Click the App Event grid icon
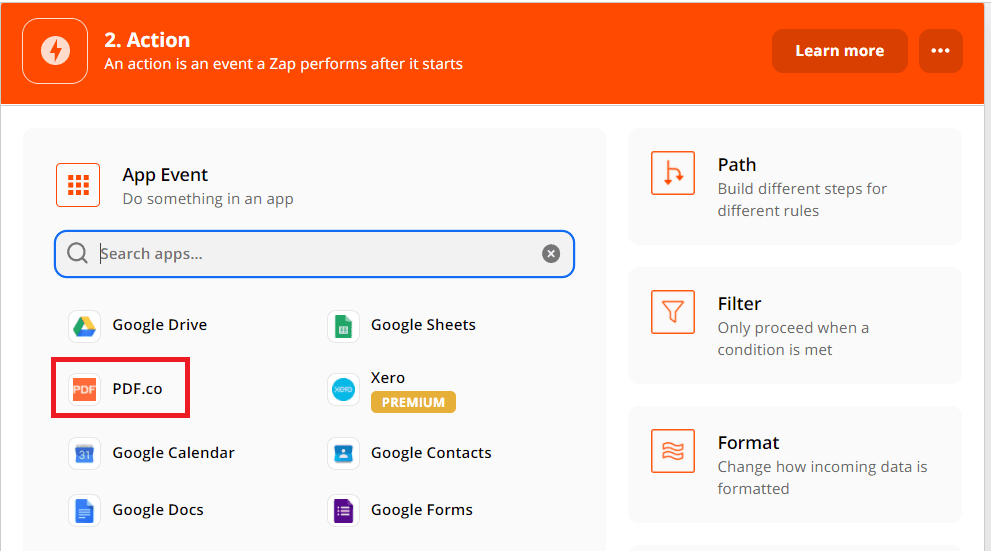The width and height of the screenshot is (991, 551). tap(78, 185)
